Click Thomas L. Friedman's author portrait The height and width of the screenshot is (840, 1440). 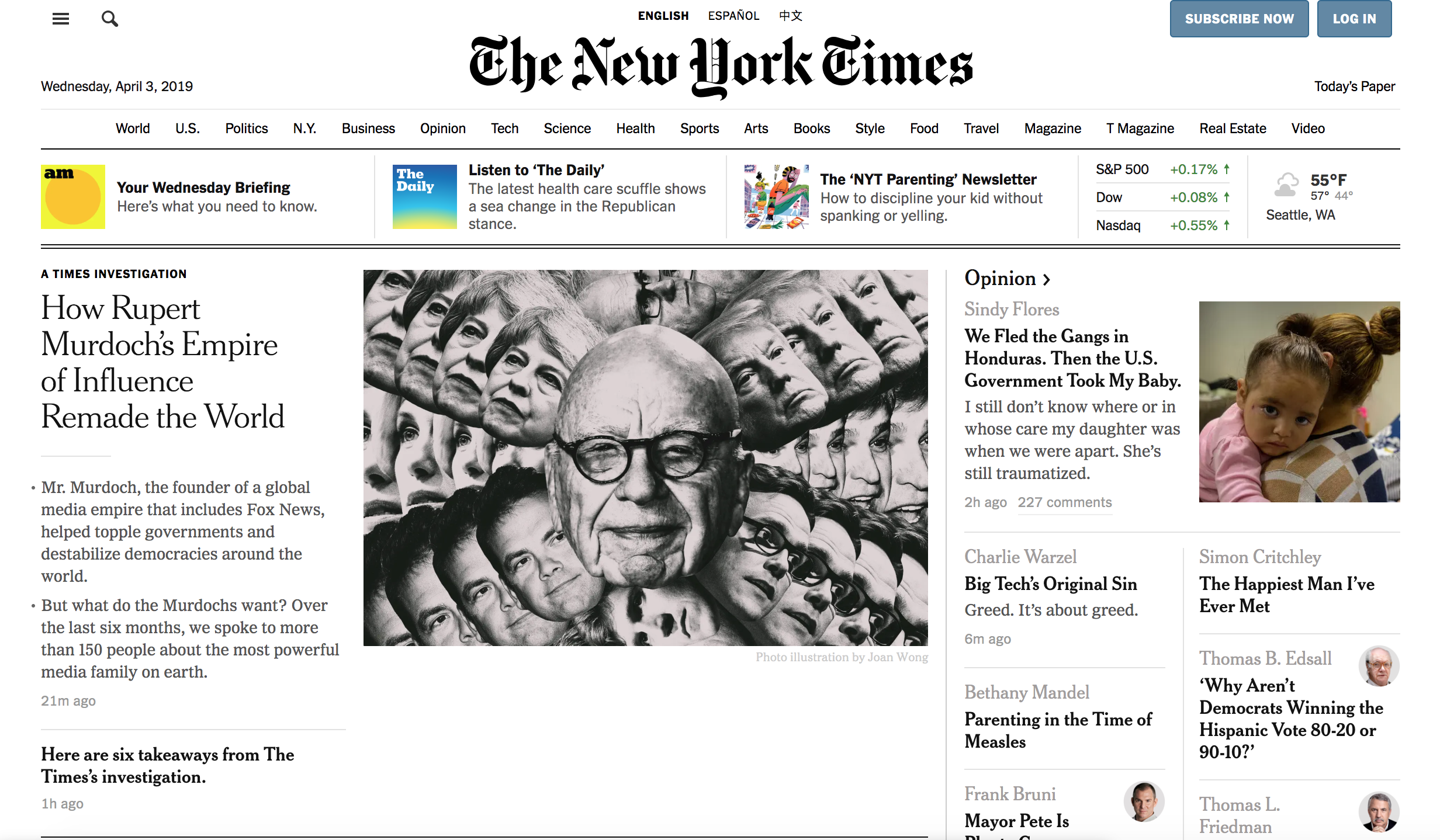coord(1378,812)
